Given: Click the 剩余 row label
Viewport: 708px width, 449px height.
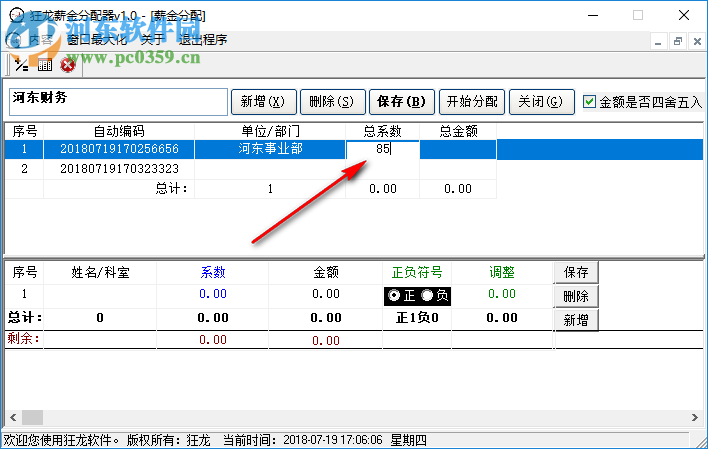Looking at the screenshot, I should coord(23,339).
